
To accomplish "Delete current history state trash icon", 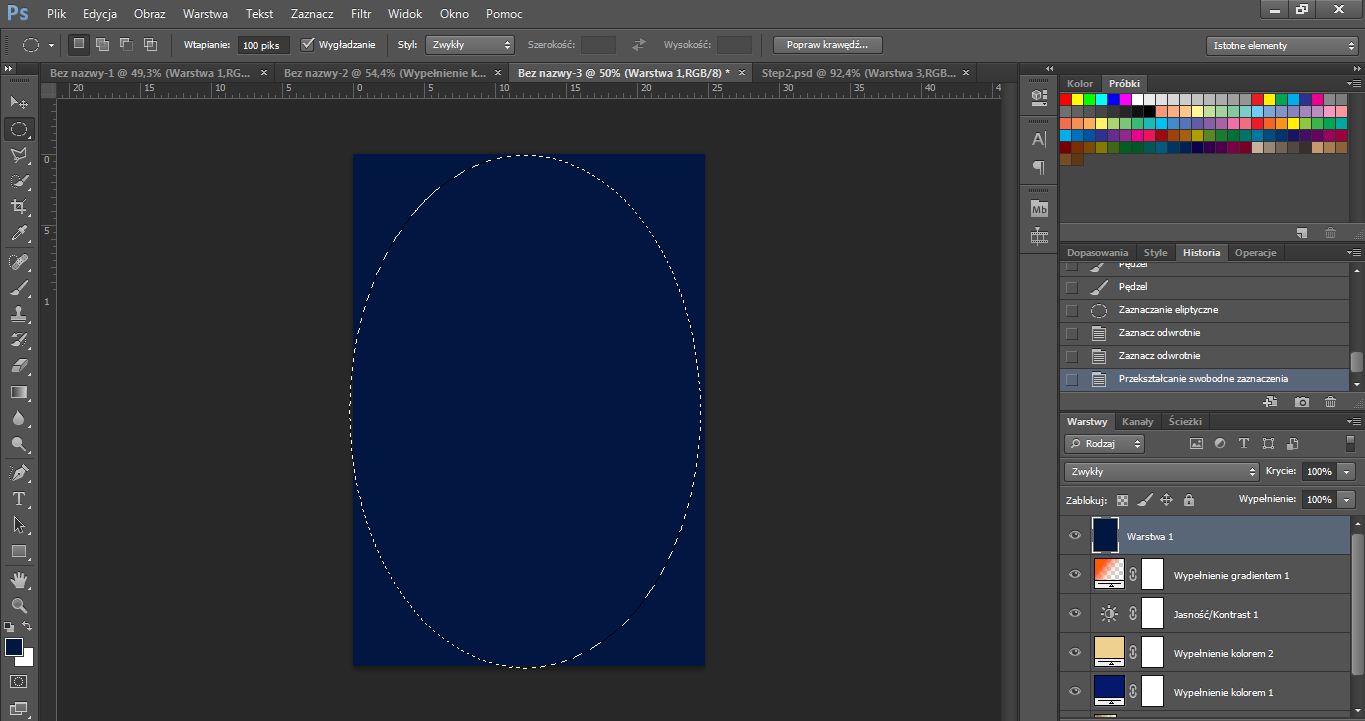I will [x=1330, y=401].
